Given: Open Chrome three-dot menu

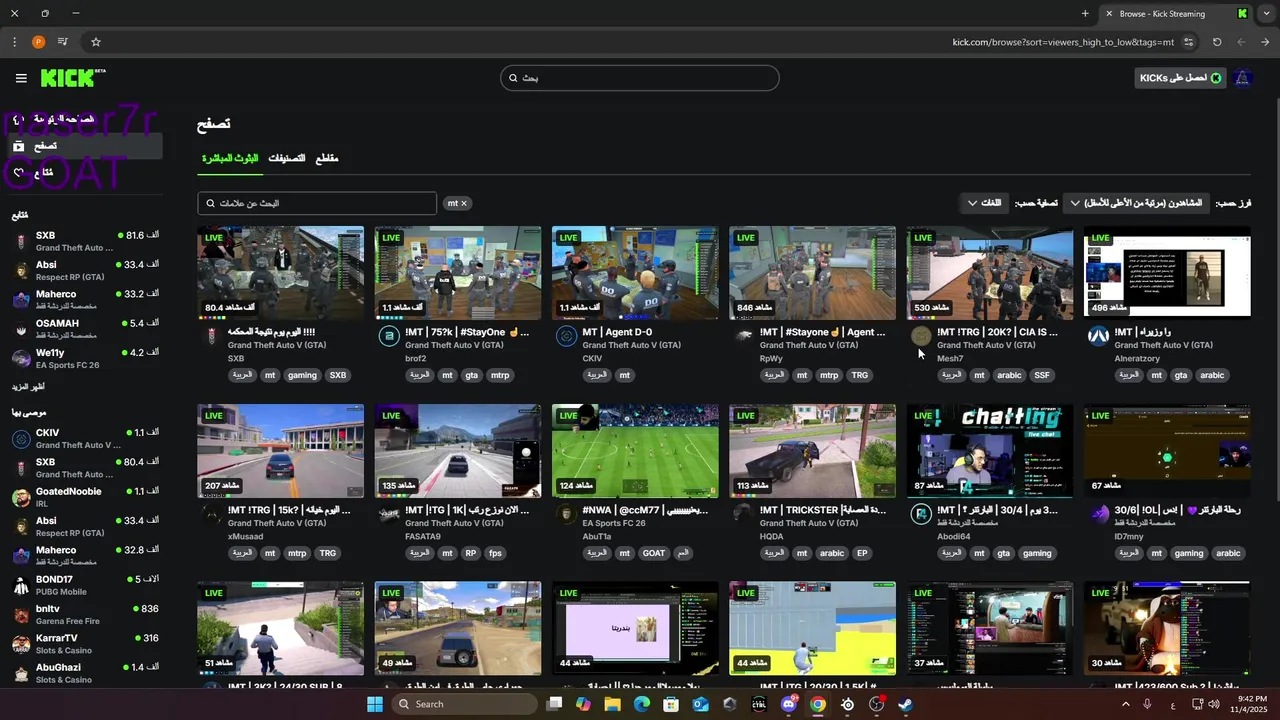Looking at the screenshot, I should (x=14, y=42).
